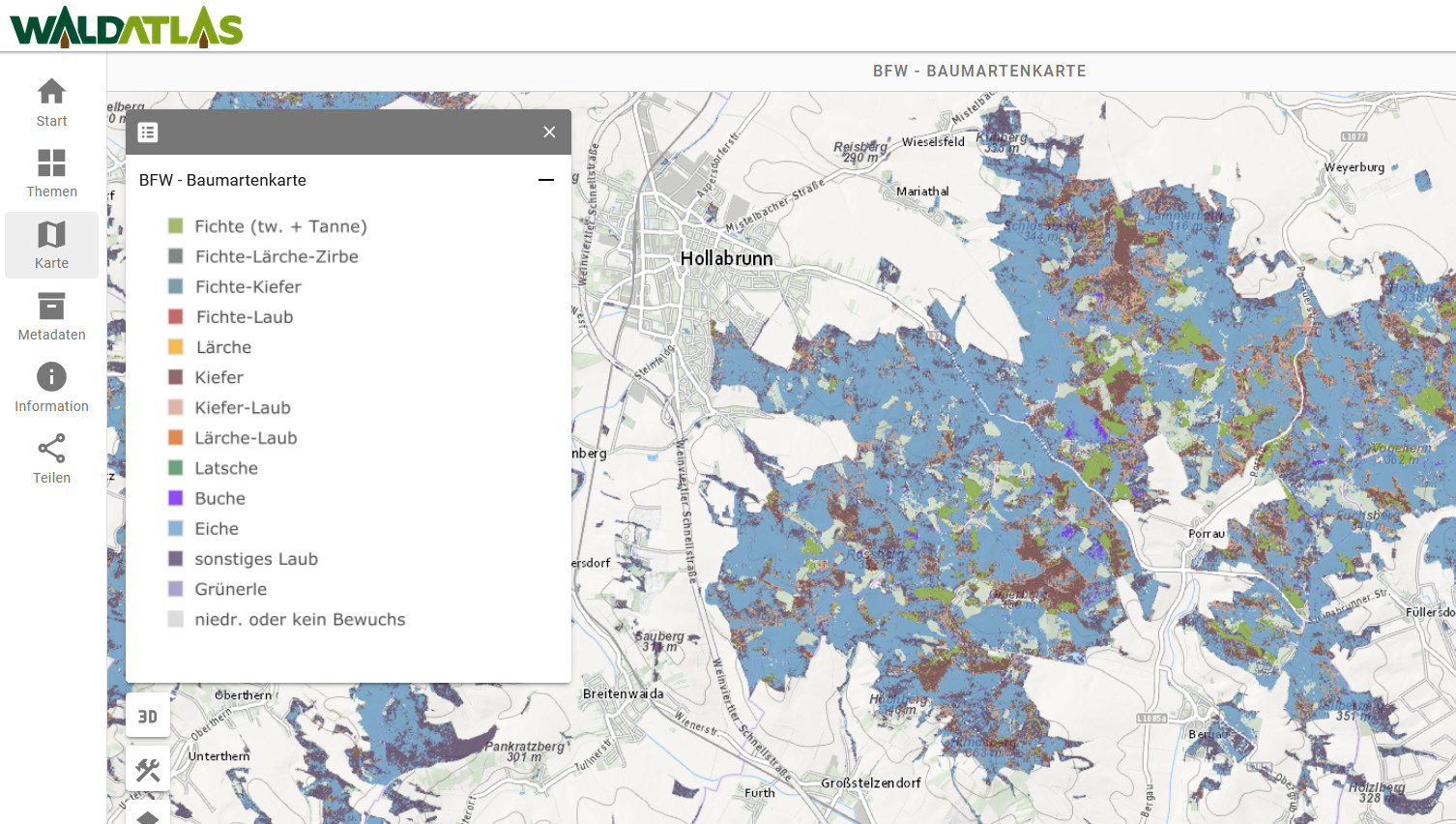The height and width of the screenshot is (824, 1456).
Task: Click the Eiche legend entry
Action: [217, 529]
